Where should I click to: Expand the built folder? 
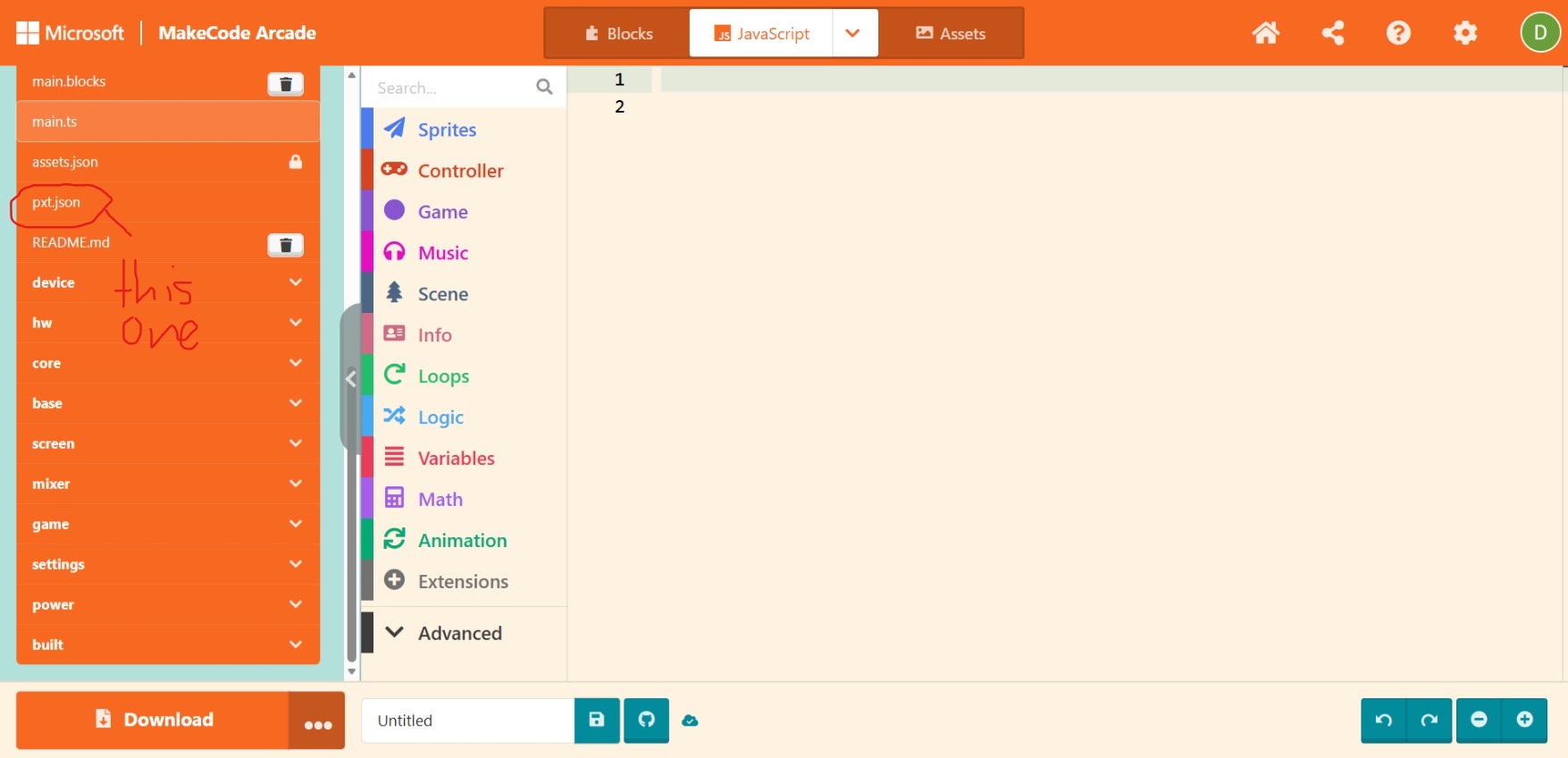click(x=168, y=644)
